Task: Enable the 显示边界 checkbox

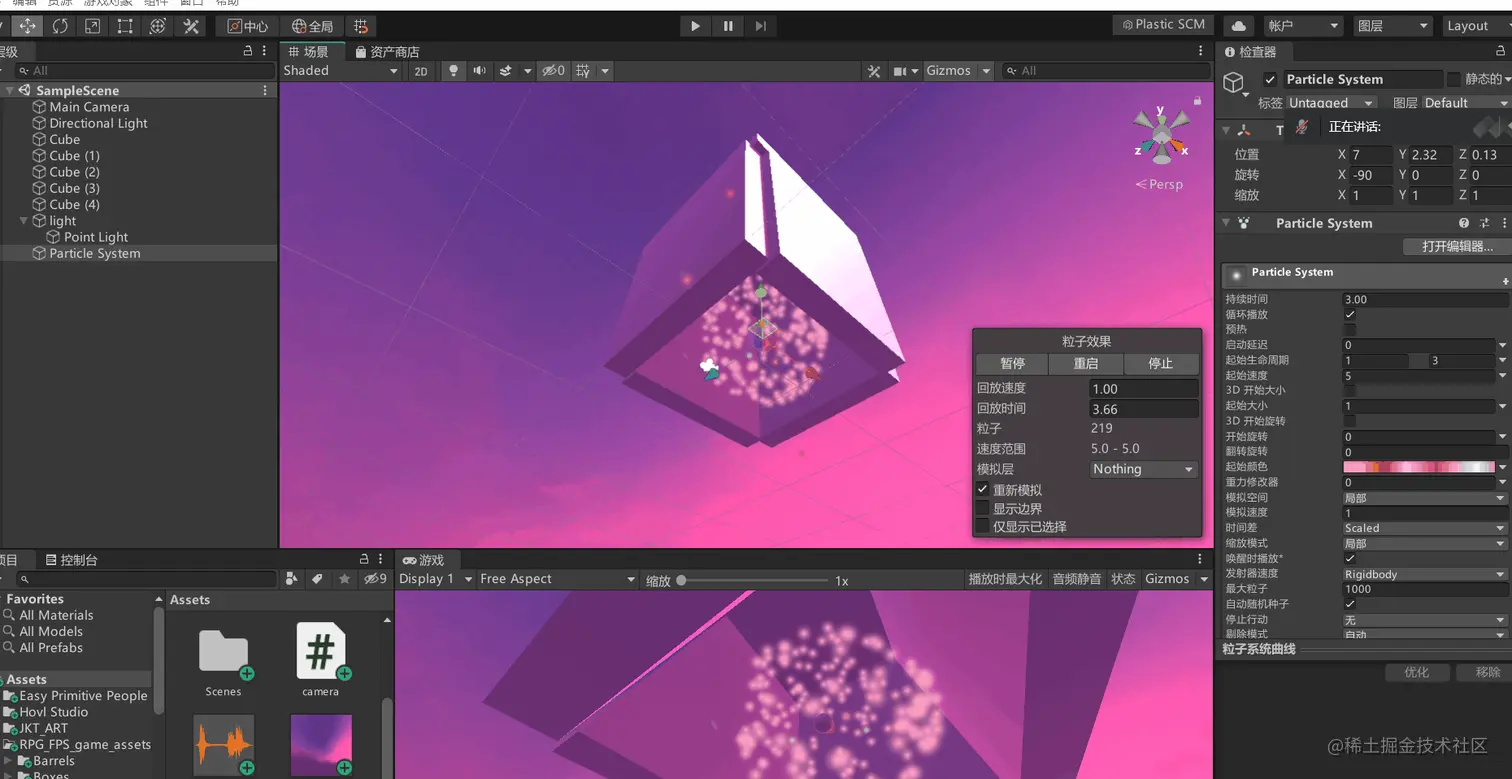Action: click(x=983, y=508)
